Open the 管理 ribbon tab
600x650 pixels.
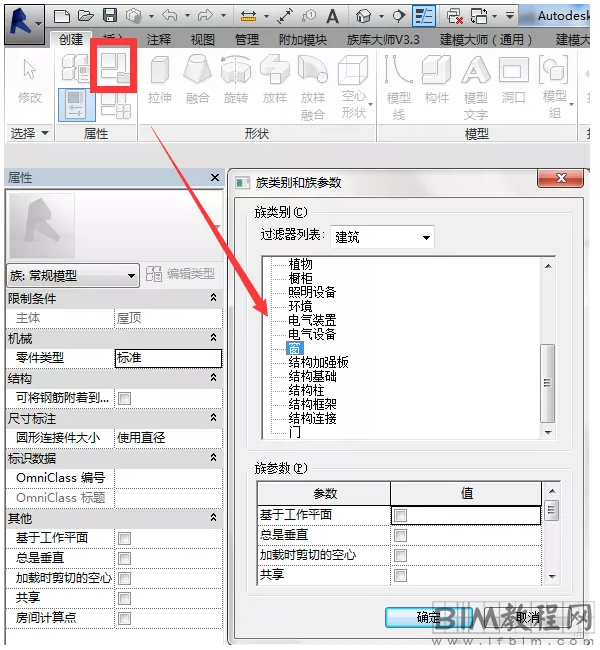[247, 39]
